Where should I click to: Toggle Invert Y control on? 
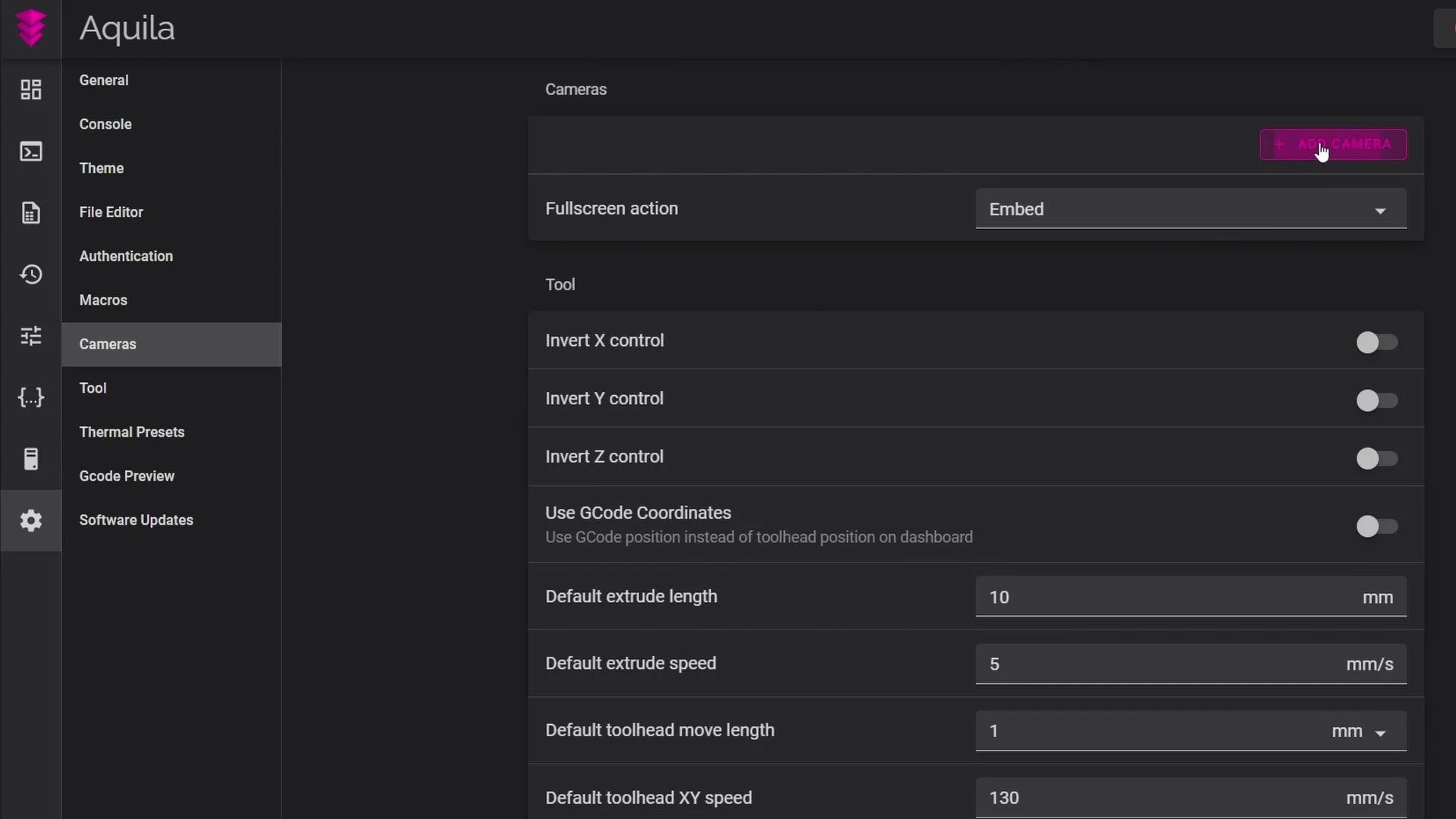coord(1376,400)
